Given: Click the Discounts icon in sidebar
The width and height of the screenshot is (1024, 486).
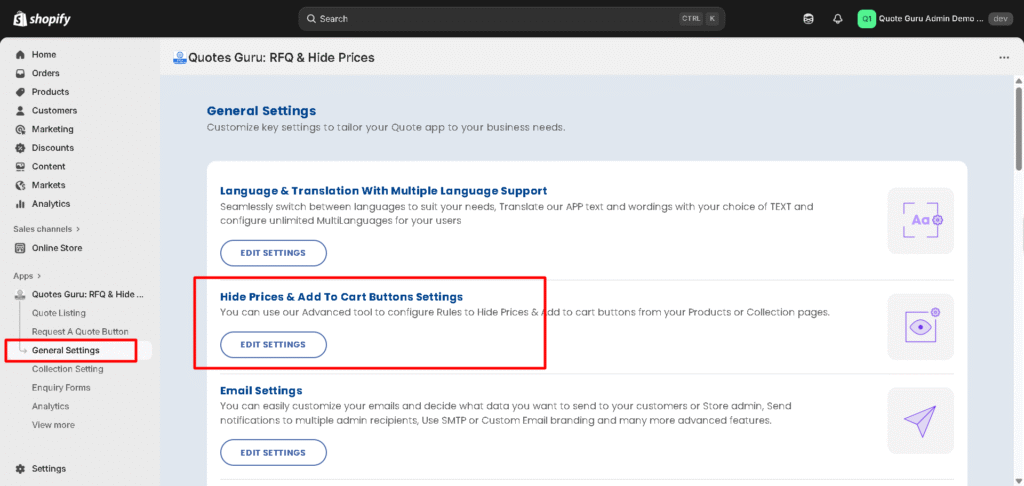Looking at the screenshot, I should point(20,148).
